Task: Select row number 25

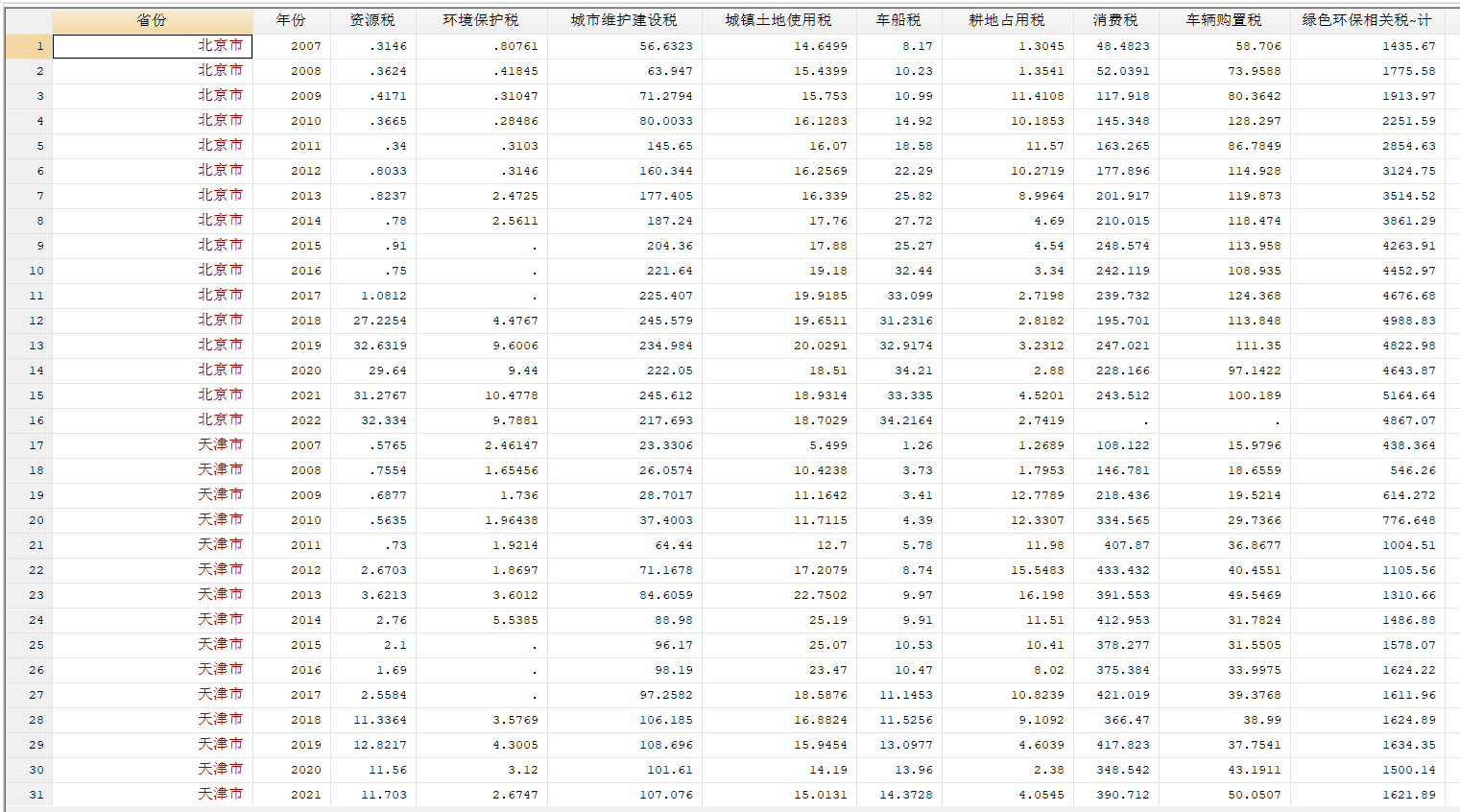Action: (29, 645)
